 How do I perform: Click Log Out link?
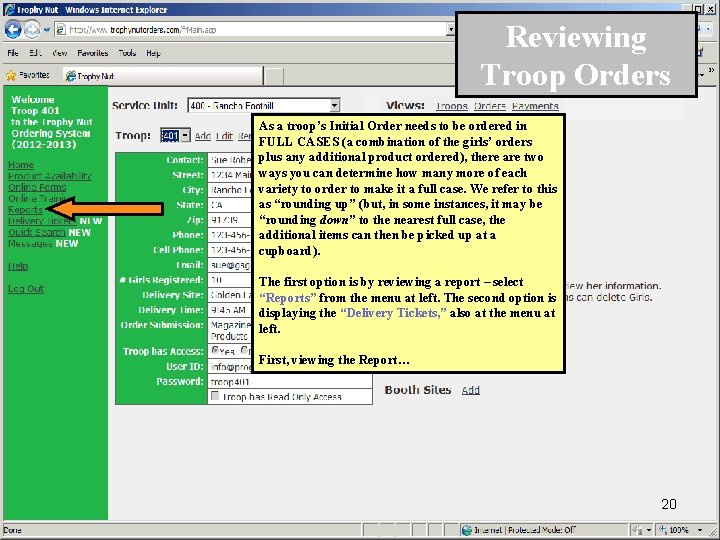(26, 289)
